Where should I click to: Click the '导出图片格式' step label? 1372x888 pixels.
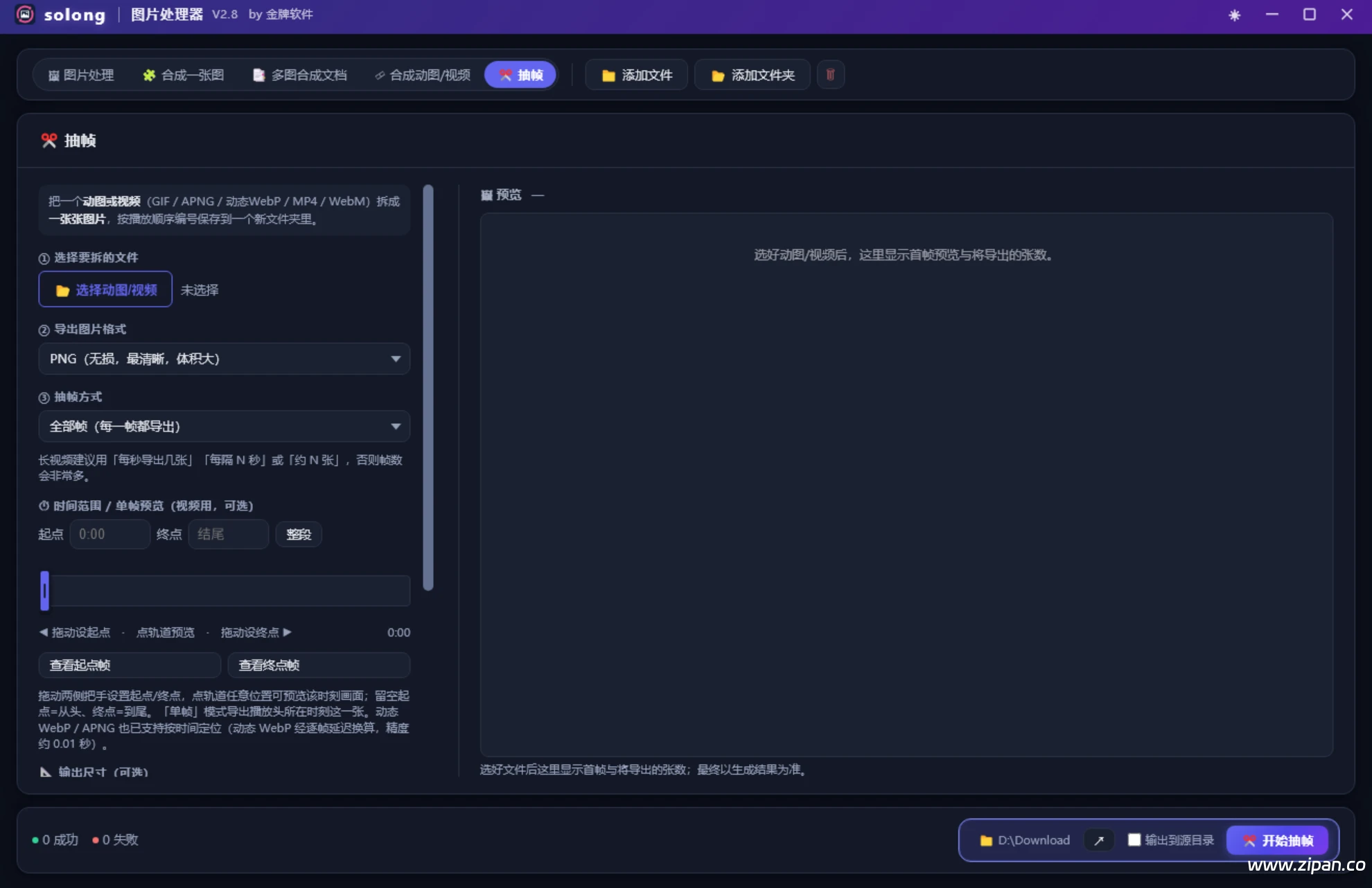(90, 329)
